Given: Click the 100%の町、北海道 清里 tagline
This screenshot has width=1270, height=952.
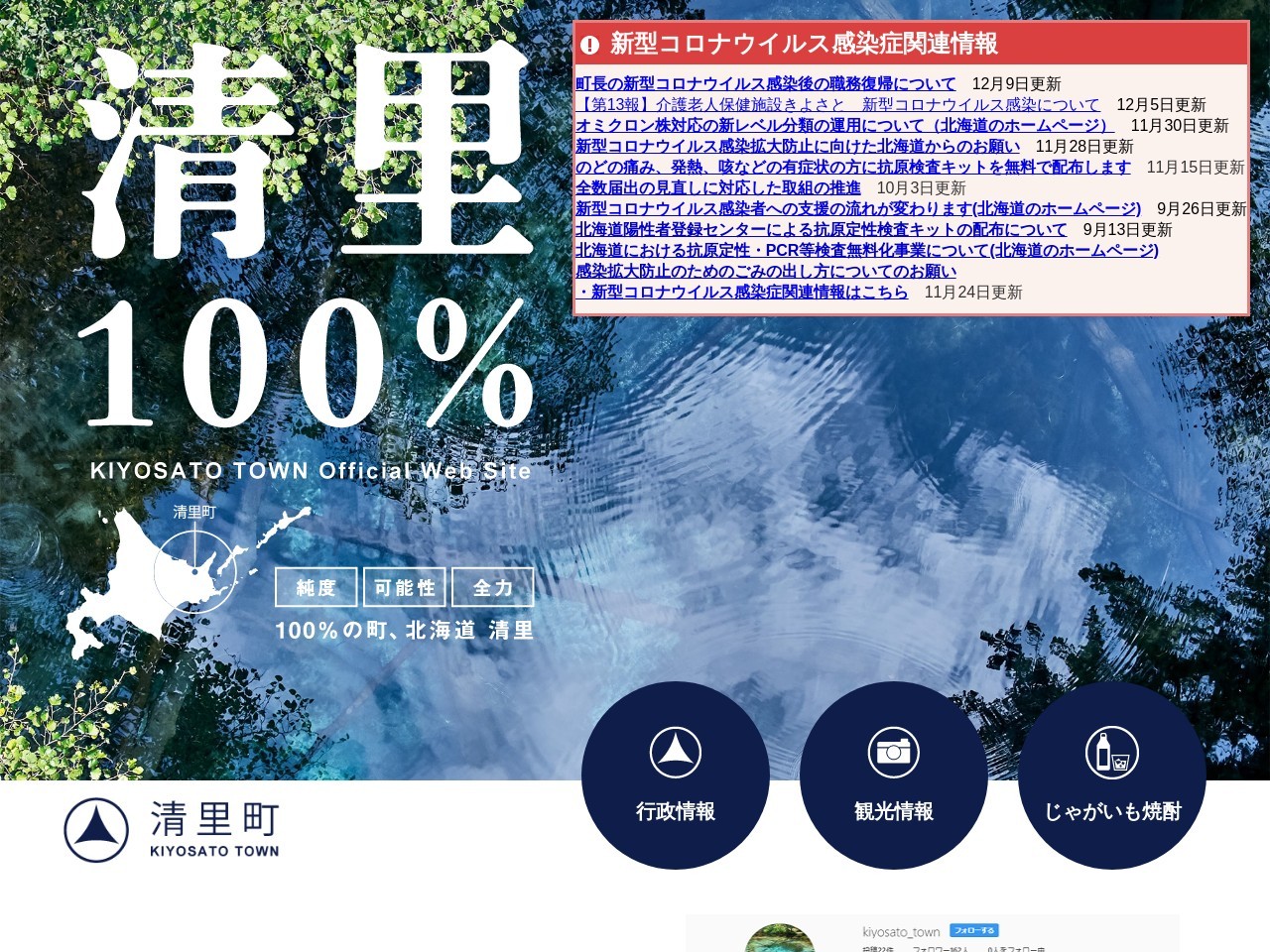Looking at the screenshot, I should [x=405, y=631].
